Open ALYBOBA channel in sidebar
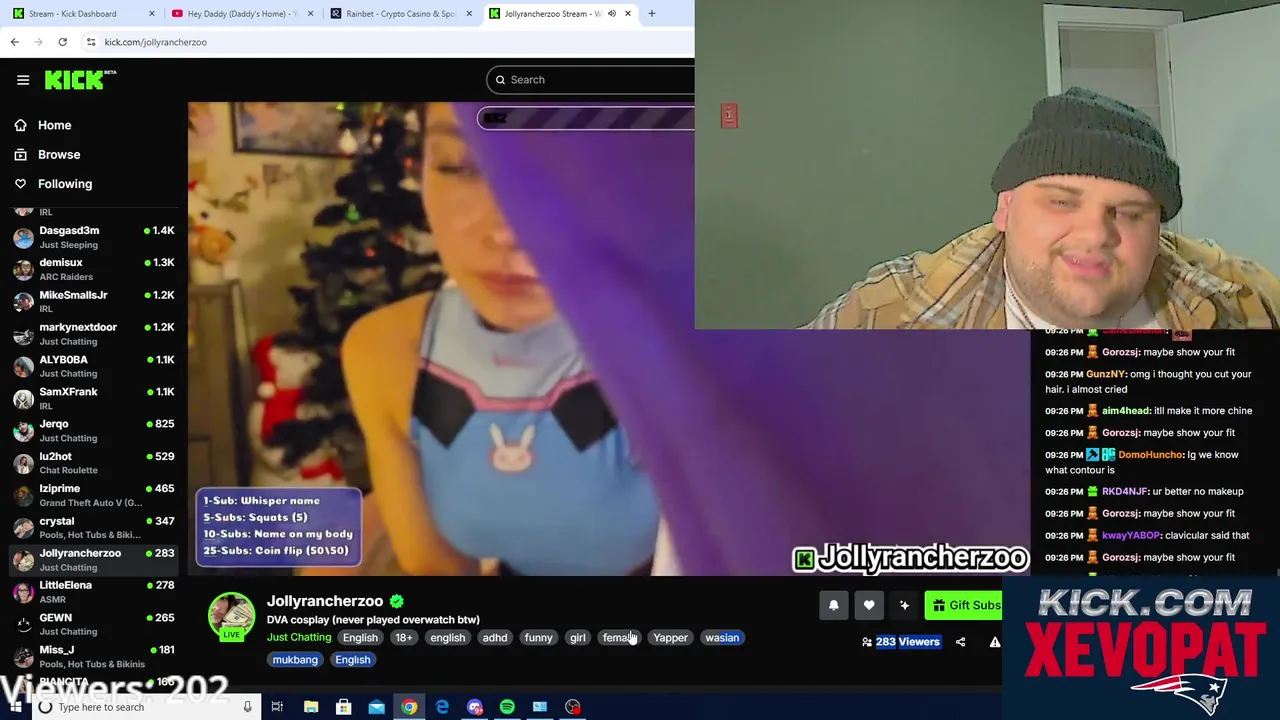This screenshot has height=720, width=1280. point(94,366)
